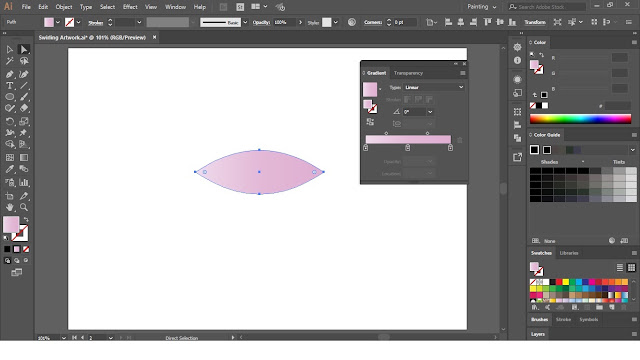Select the Rotate tool
The height and width of the screenshot is (360, 640).
click(x=9, y=121)
